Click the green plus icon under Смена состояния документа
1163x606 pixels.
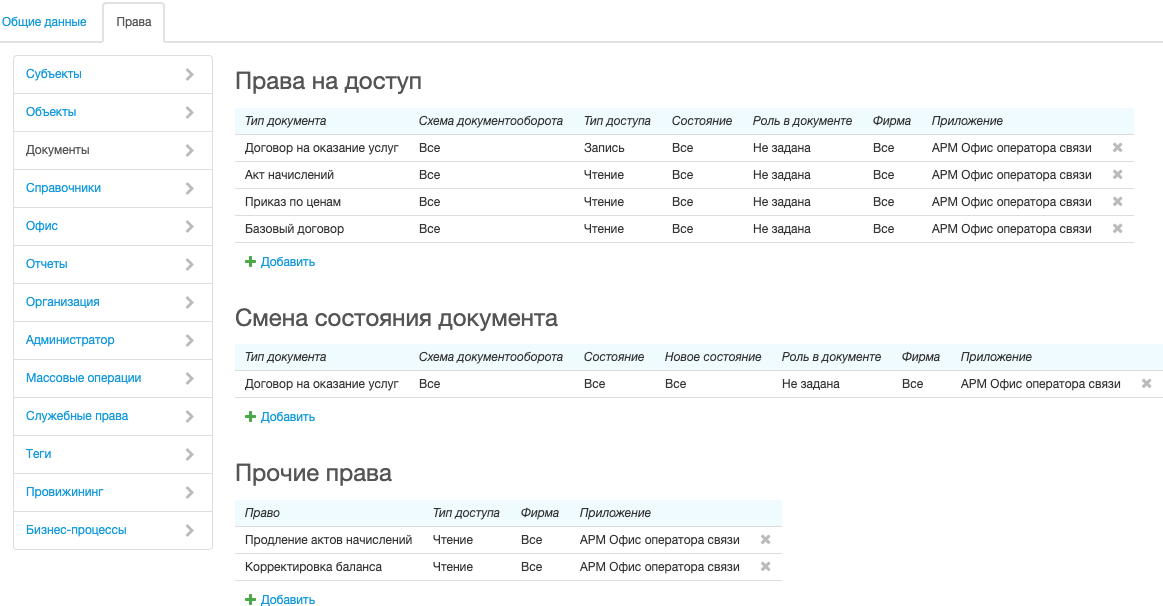point(250,417)
